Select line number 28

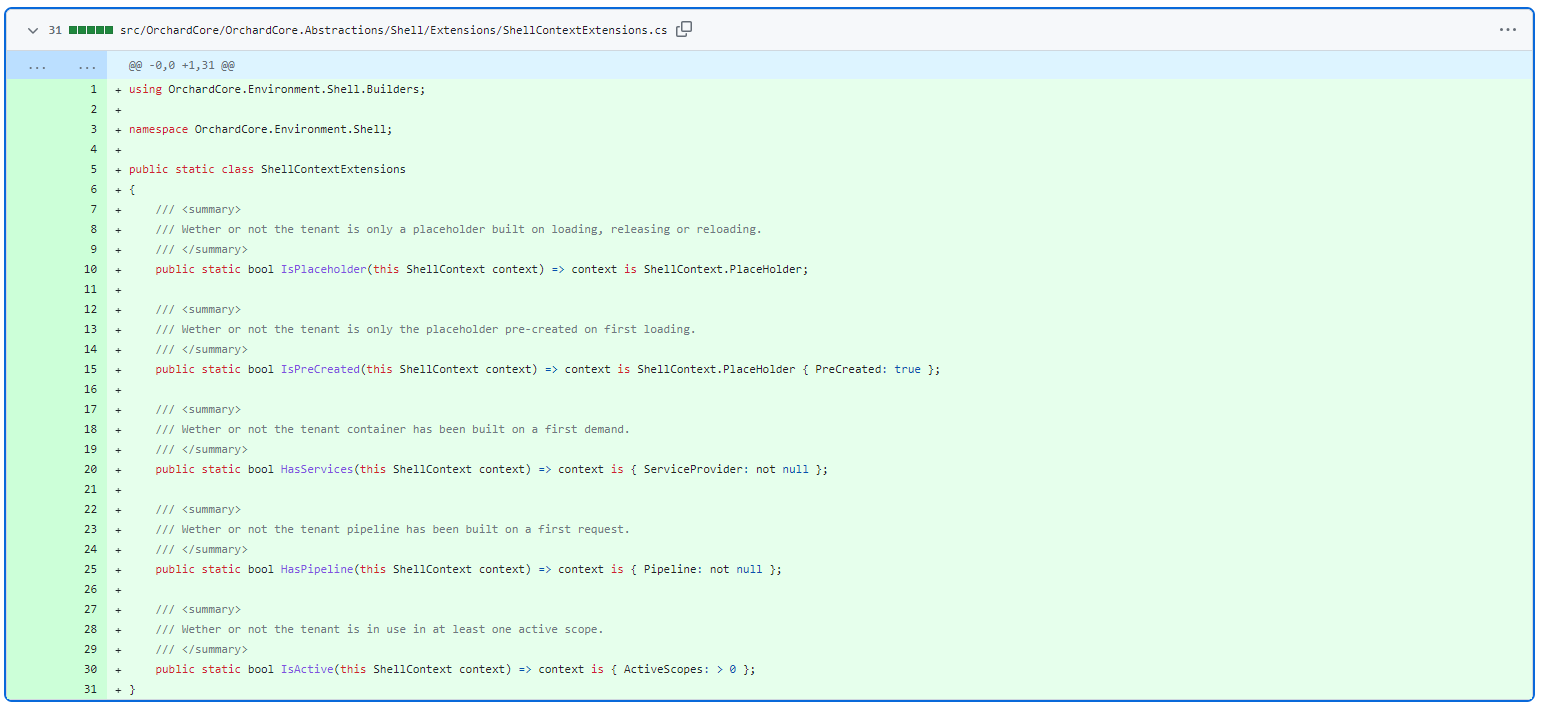tap(90, 629)
